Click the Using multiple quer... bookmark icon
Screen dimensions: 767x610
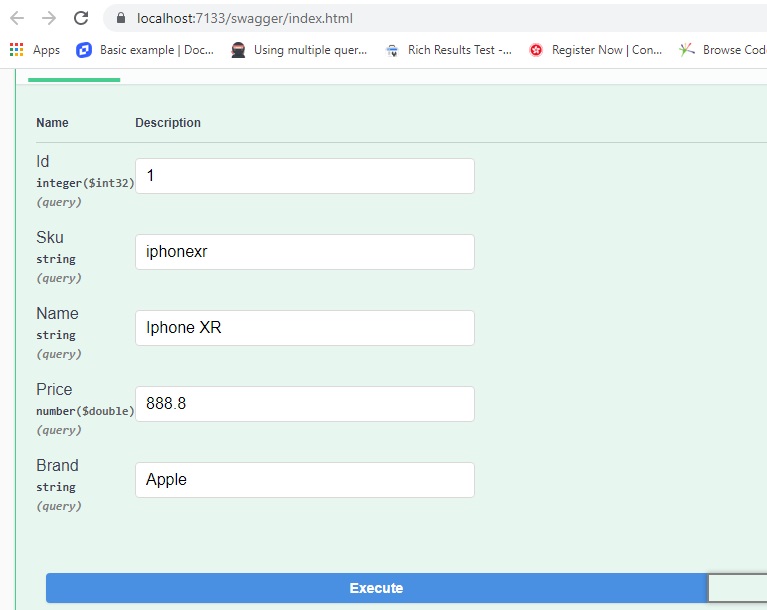pyautogui.click(x=238, y=50)
